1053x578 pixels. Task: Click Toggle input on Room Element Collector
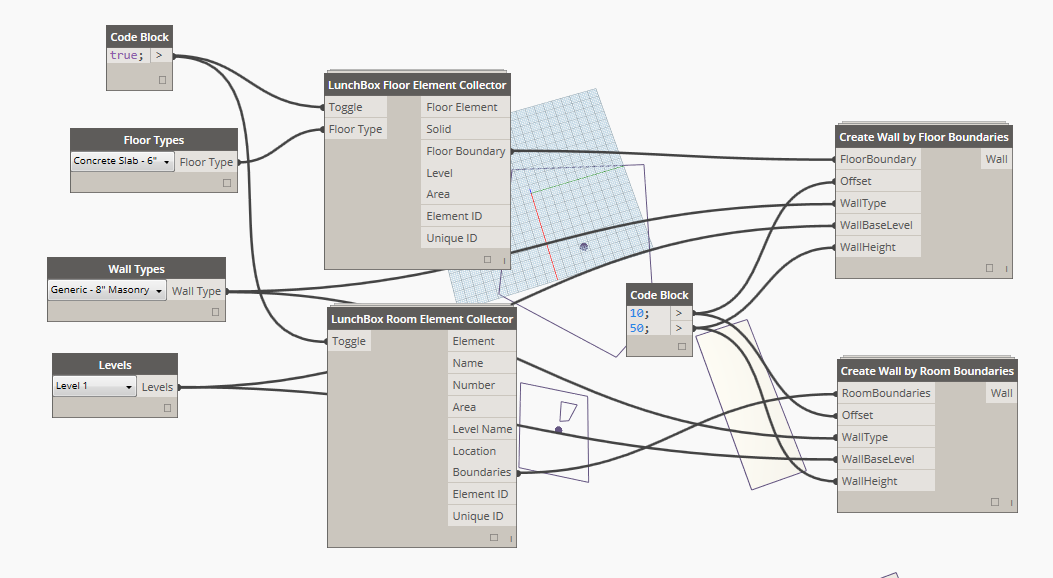click(x=350, y=341)
